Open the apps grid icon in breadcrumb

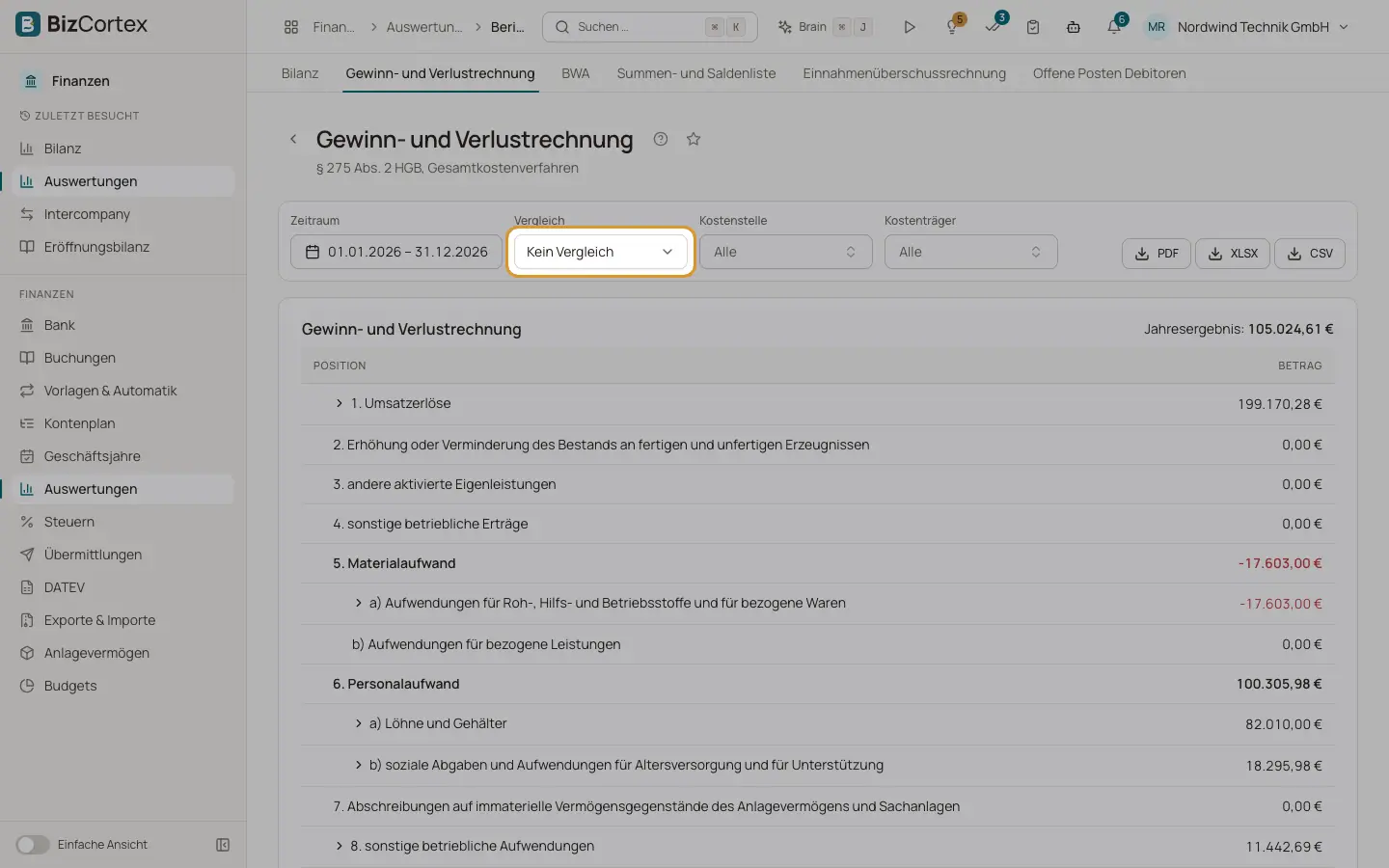point(291,27)
